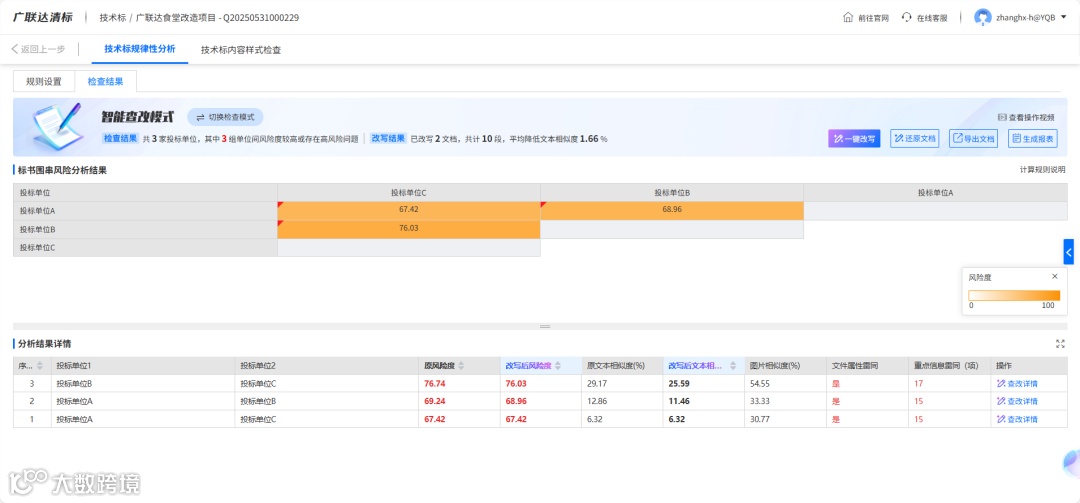Click the 风险度 gradient bar

[1014, 295]
